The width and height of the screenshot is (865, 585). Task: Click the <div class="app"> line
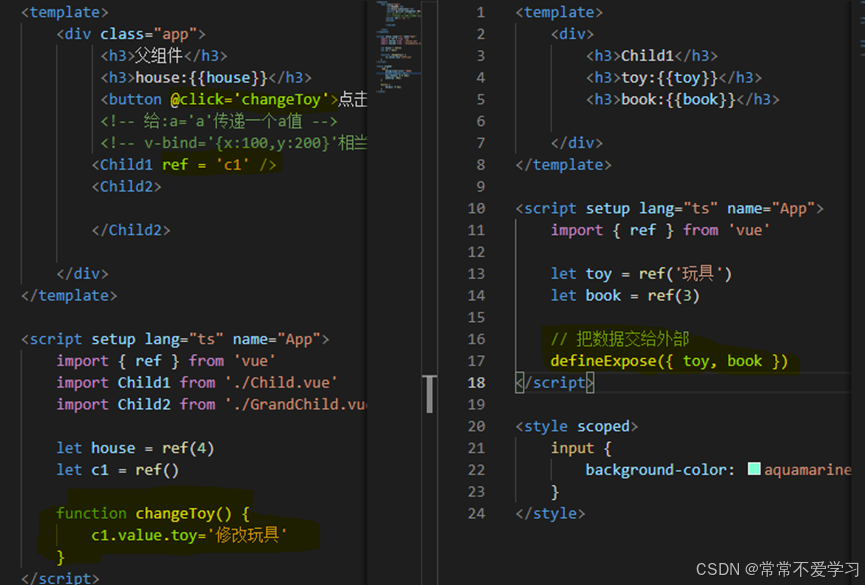pos(131,34)
